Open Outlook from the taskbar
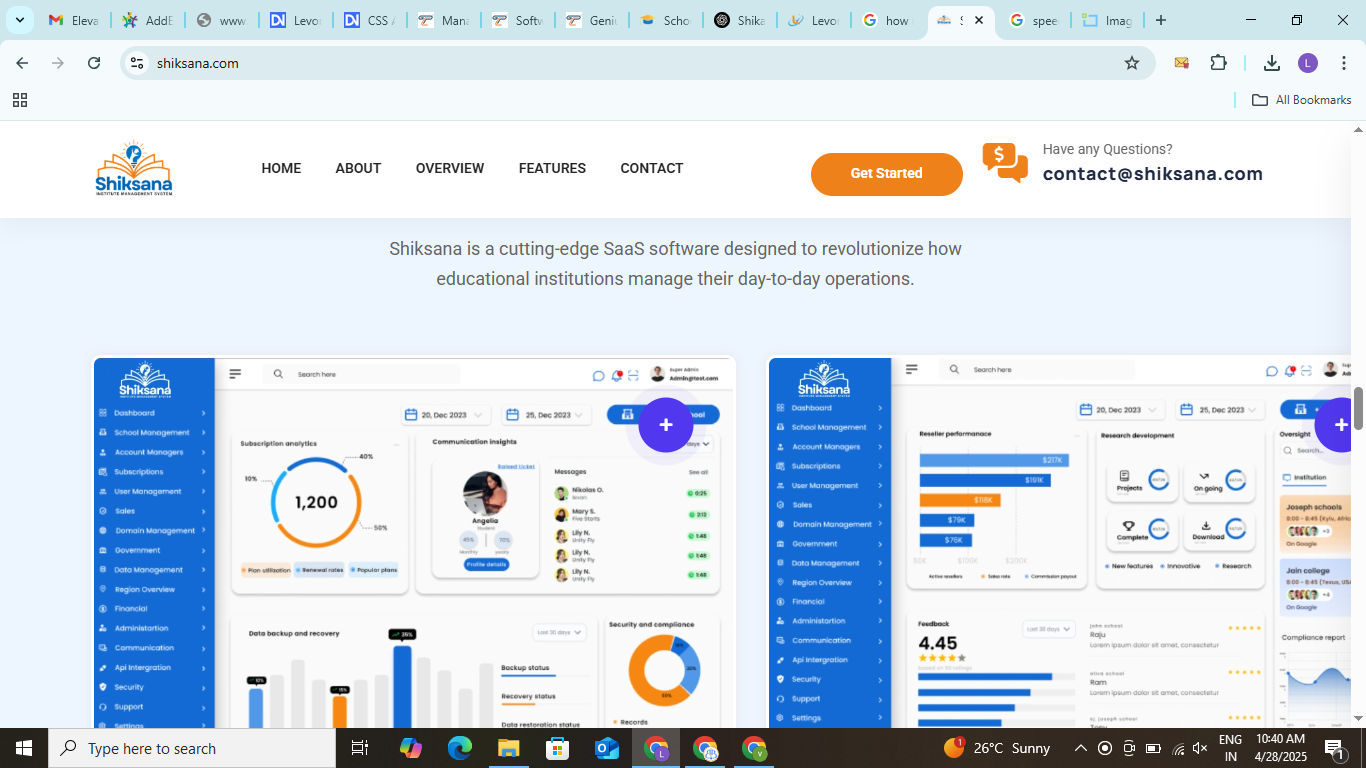Image resolution: width=1366 pixels, height=768 pixels. [x=606, y=748]
